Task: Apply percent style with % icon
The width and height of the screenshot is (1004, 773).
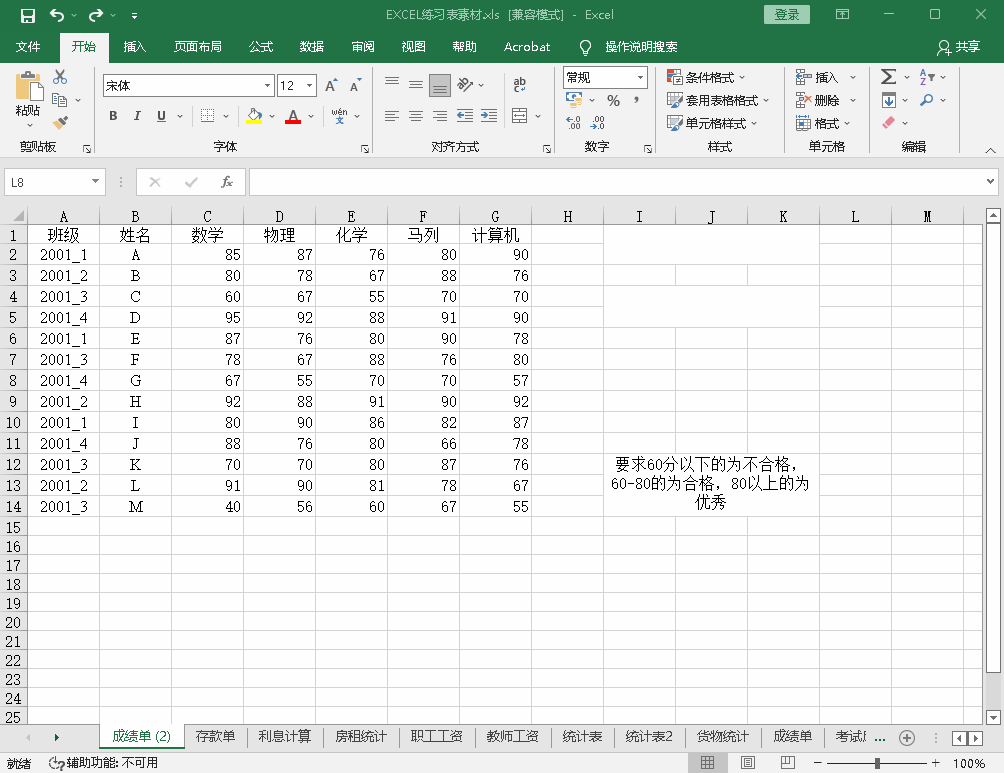Action: click(x=613, y=101)
